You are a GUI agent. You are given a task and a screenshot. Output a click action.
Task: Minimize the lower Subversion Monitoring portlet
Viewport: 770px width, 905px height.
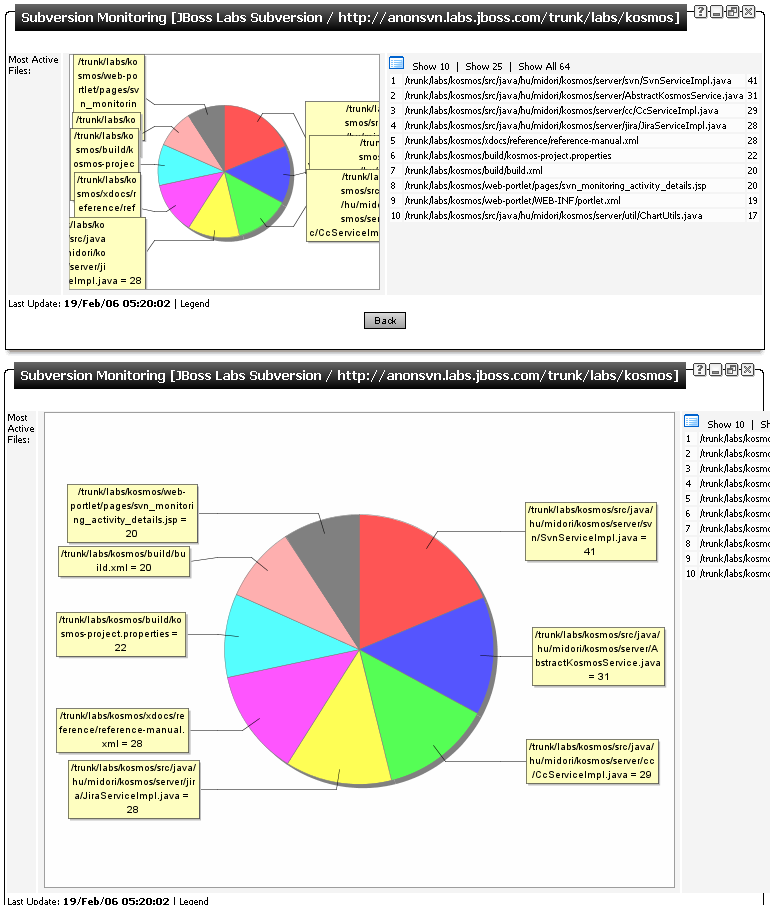pyautogui.click(x=716, y=370)
